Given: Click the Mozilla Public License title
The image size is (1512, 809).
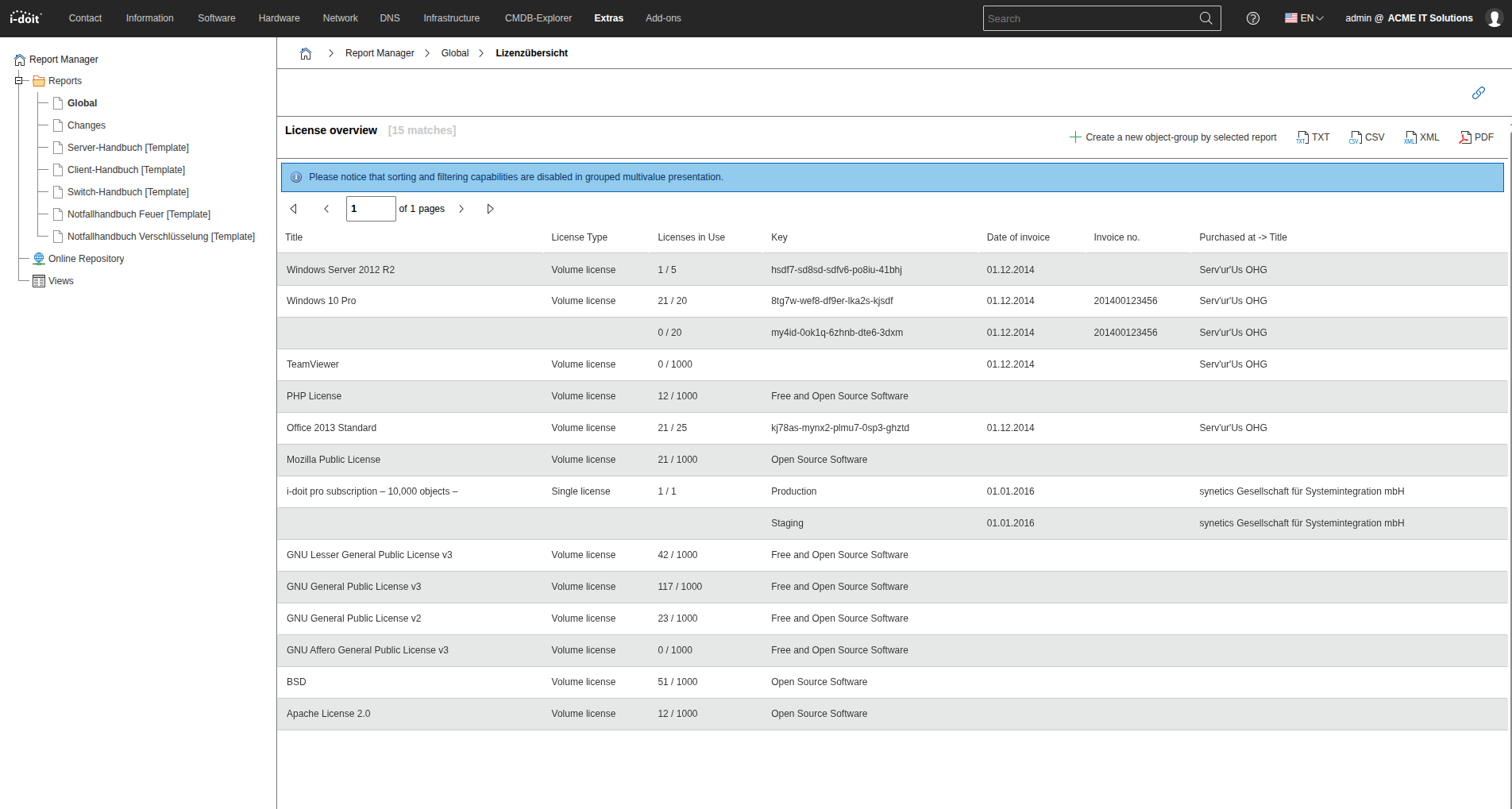Looking at the screenshot, I should [334, 460].
